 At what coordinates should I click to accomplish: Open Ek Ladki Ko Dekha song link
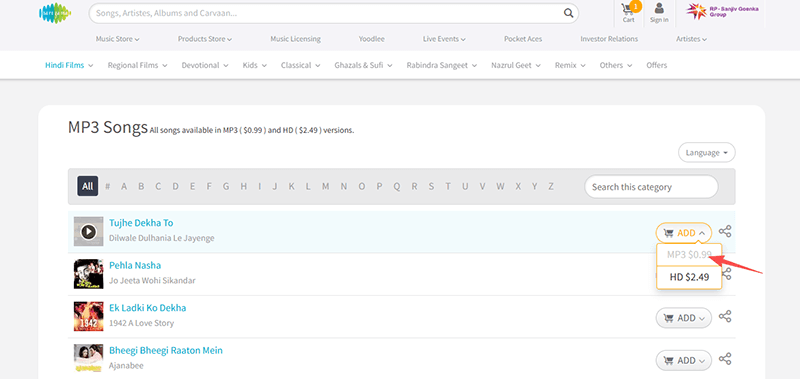click(147, 308)
